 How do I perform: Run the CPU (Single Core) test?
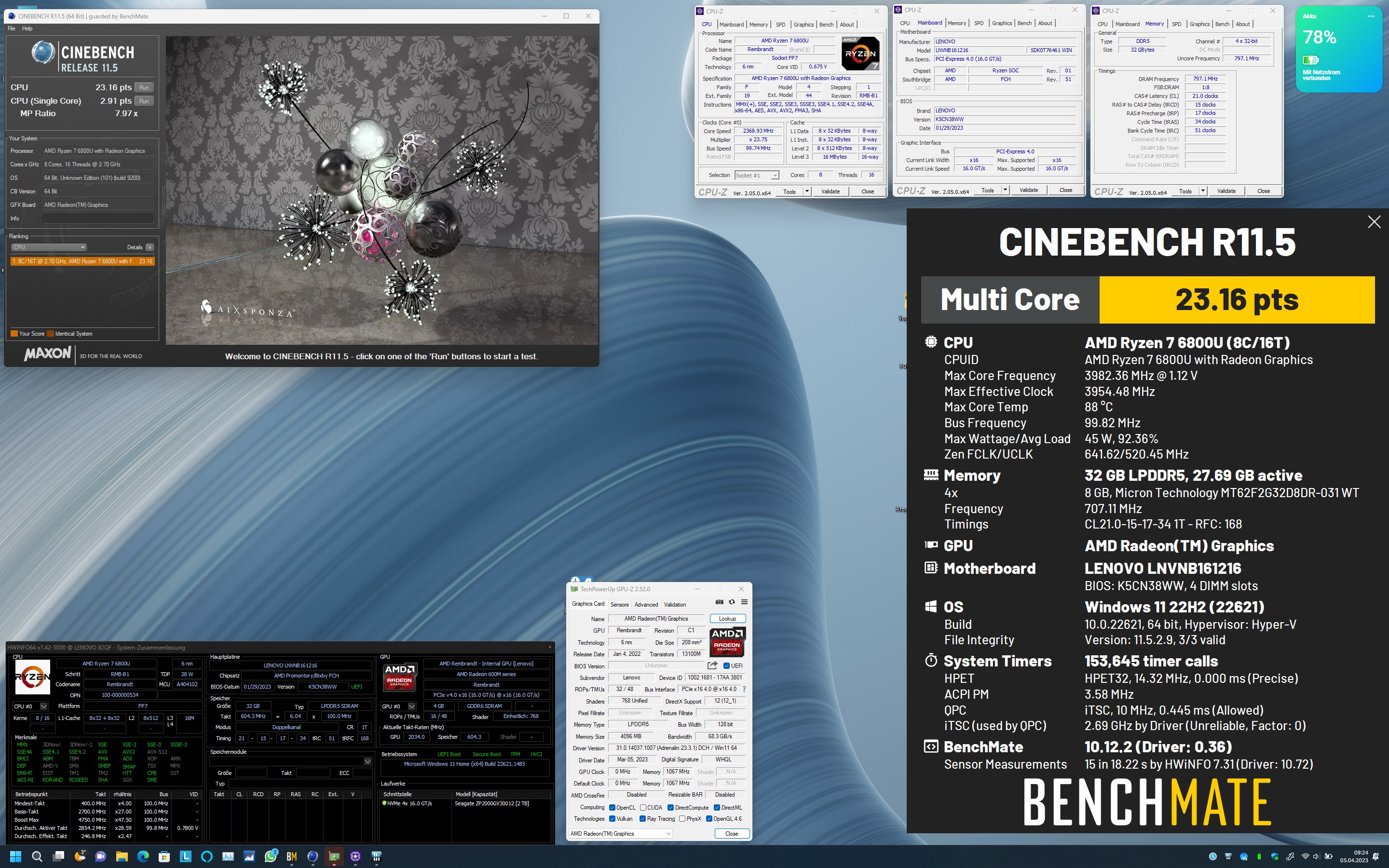click(144, 101)
